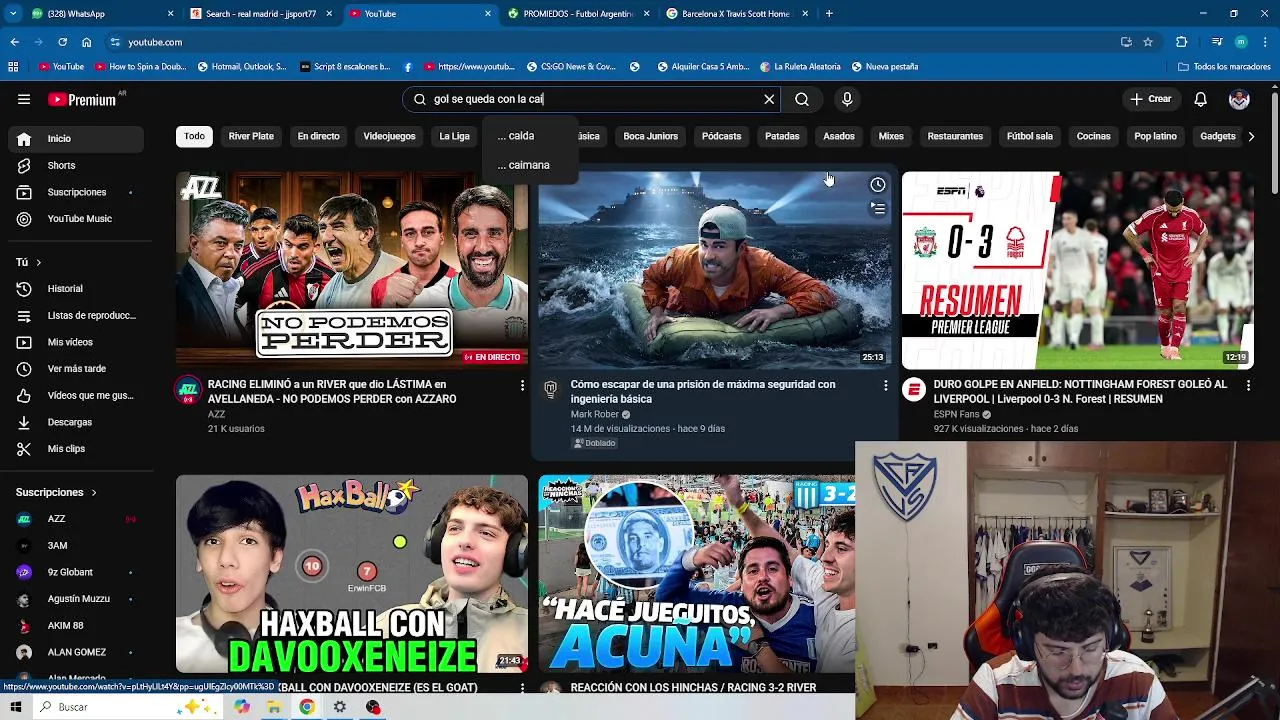Image resolution: width=1280 pixels, height=720 pixels.
Task: Open more options for the RACING ELIMINÓ video
Action: coord(522,385)
